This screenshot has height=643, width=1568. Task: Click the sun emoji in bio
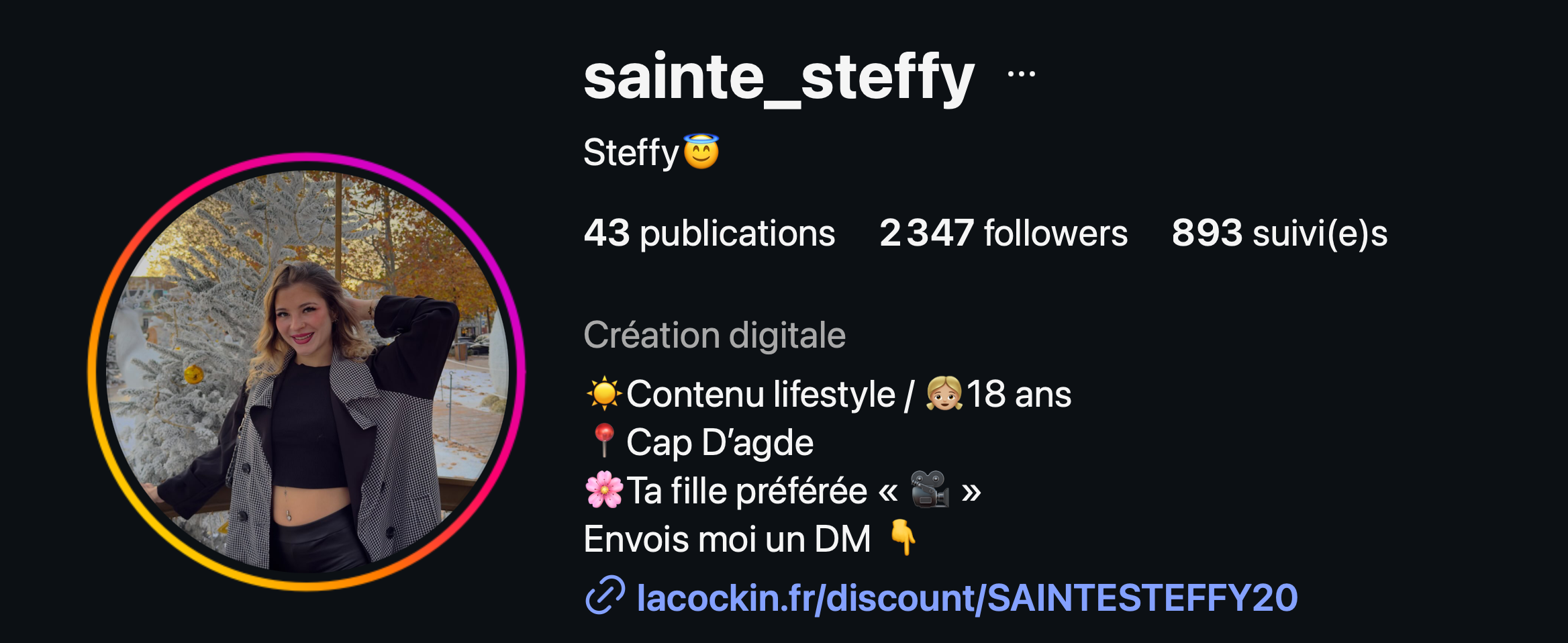pos(604,393)
